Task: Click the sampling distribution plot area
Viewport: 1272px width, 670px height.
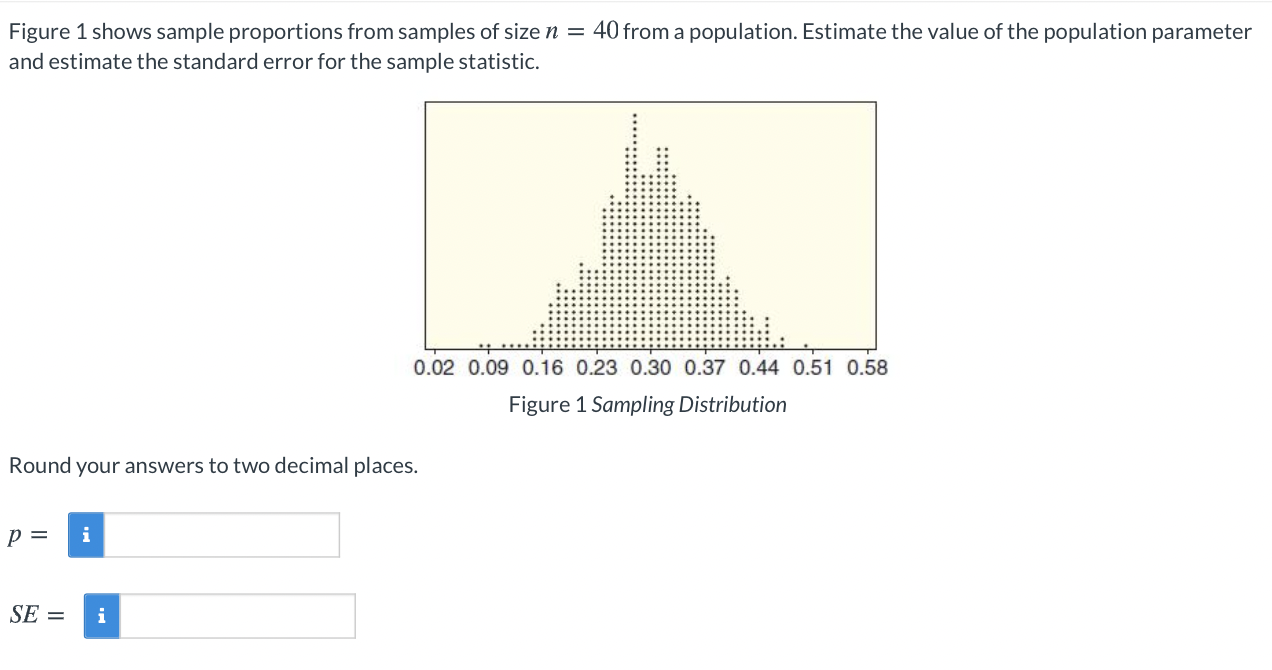Action: pyautogui.click(x=650, y=225)
